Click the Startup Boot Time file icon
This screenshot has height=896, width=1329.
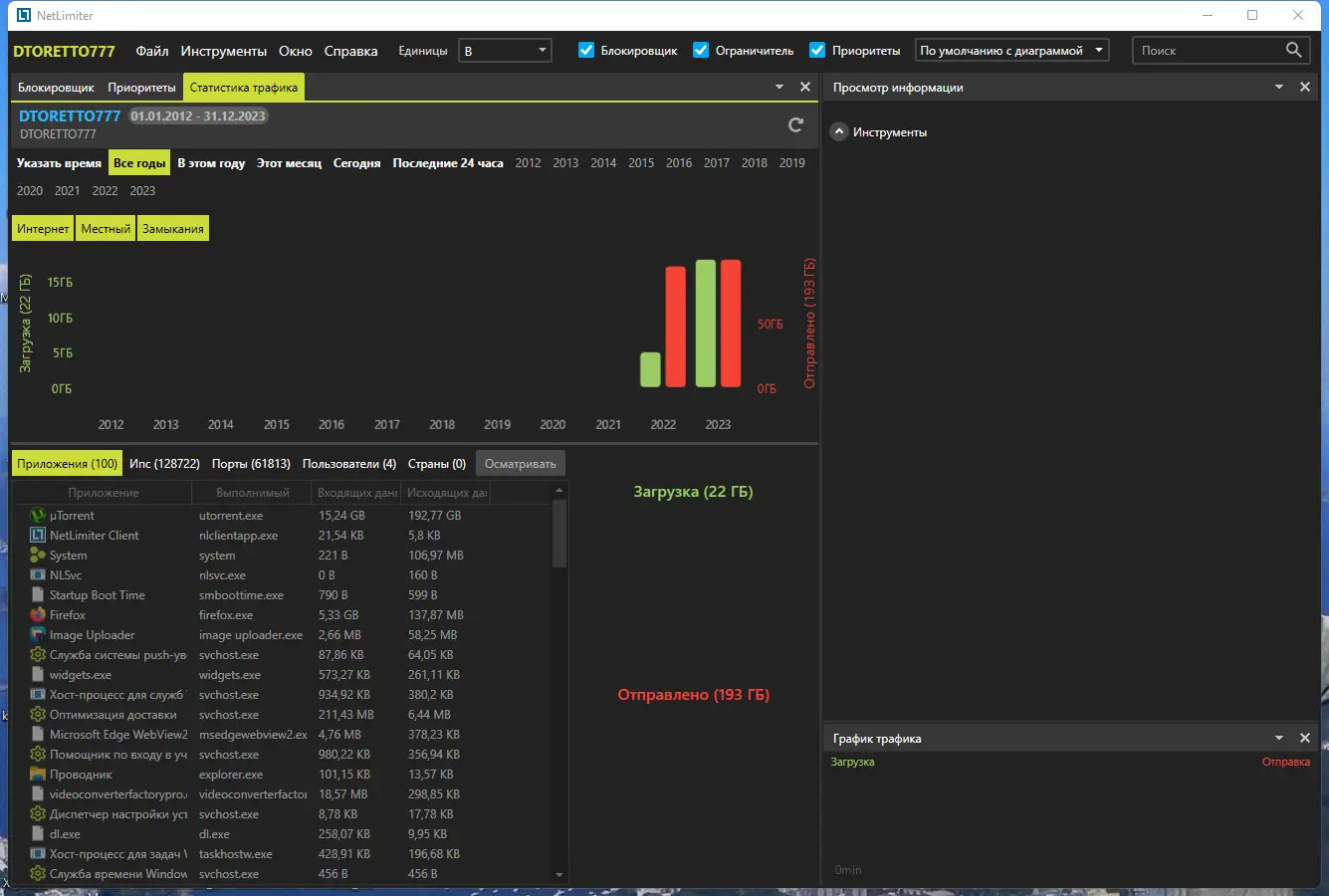[38, 595]
